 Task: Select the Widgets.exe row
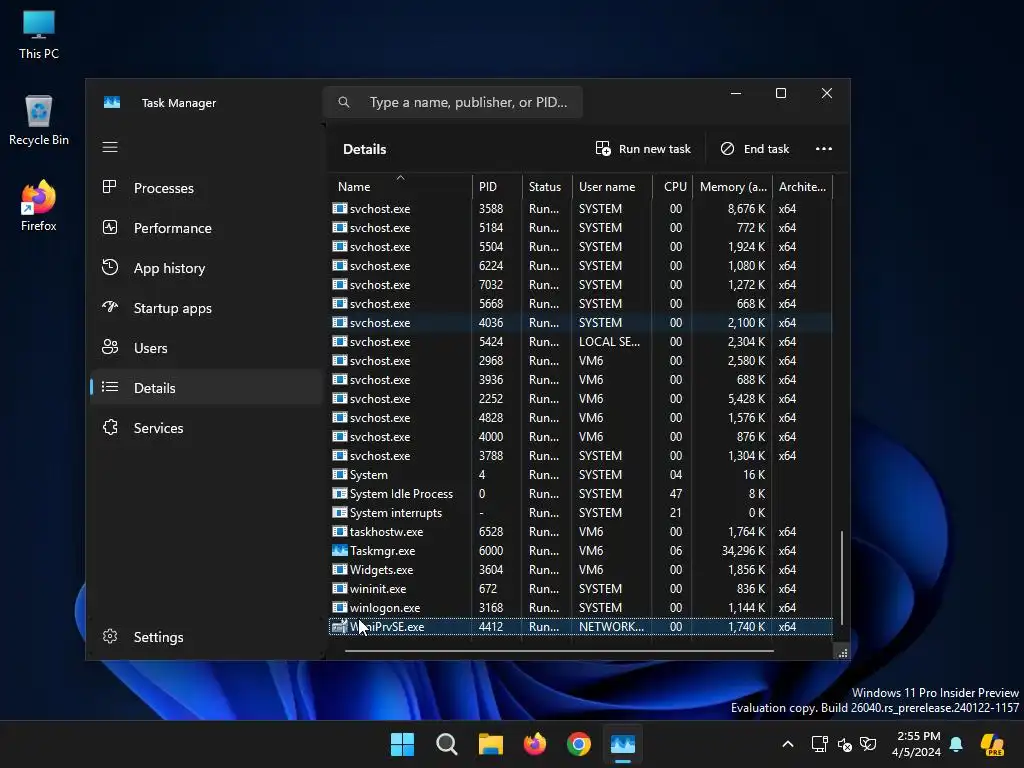tap(581, 569)
